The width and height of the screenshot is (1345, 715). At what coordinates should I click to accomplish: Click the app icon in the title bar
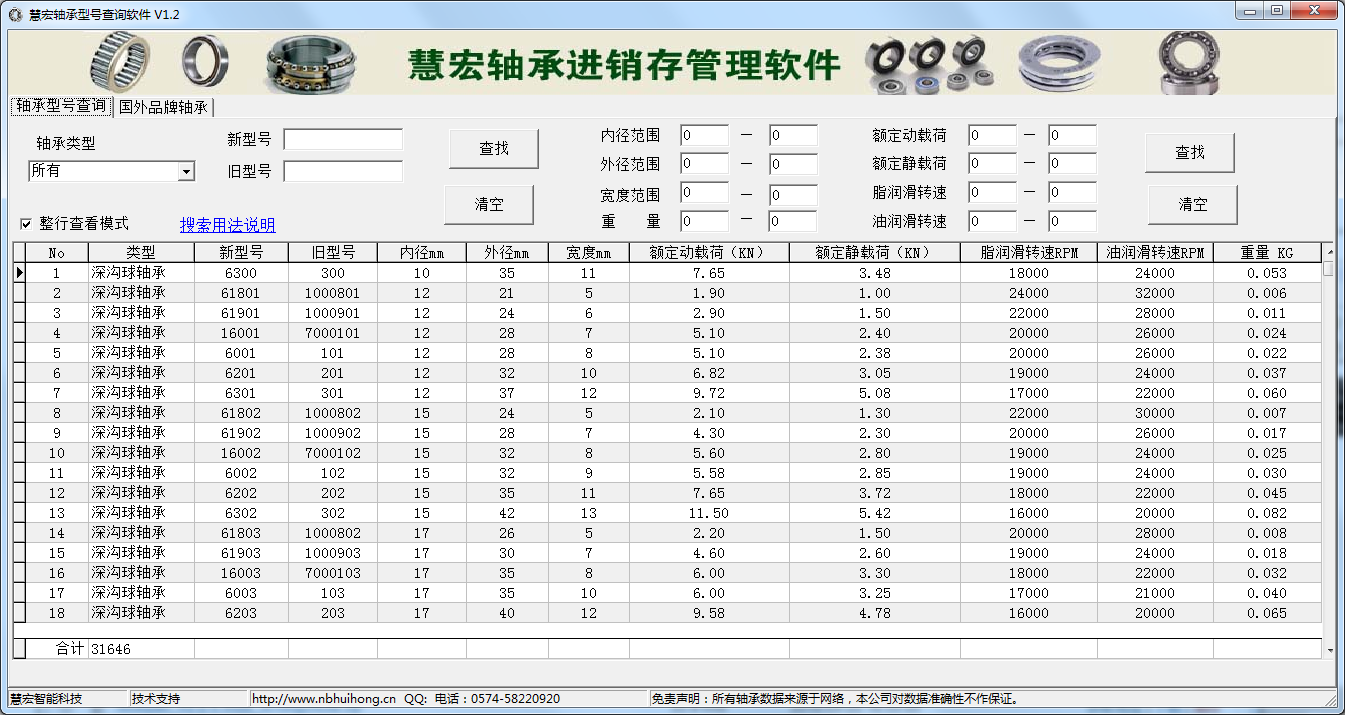coord(15,14)
